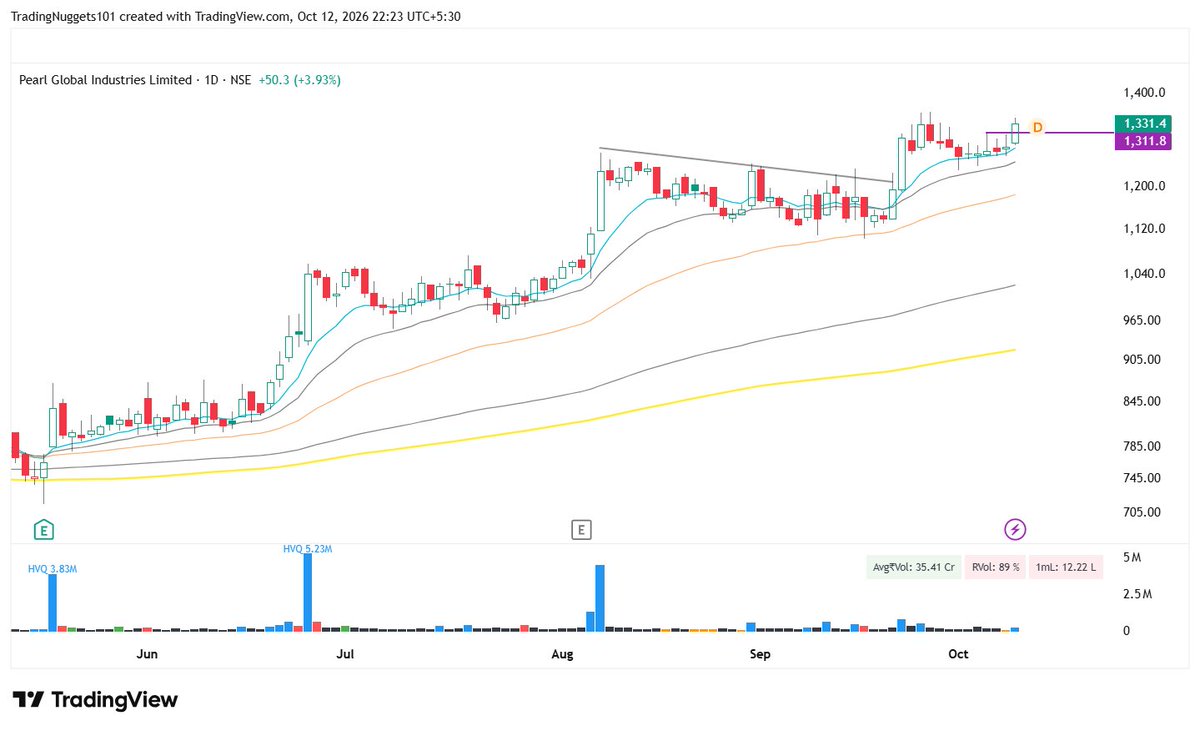Click the 5 M volume axis label

(1133, 557)
